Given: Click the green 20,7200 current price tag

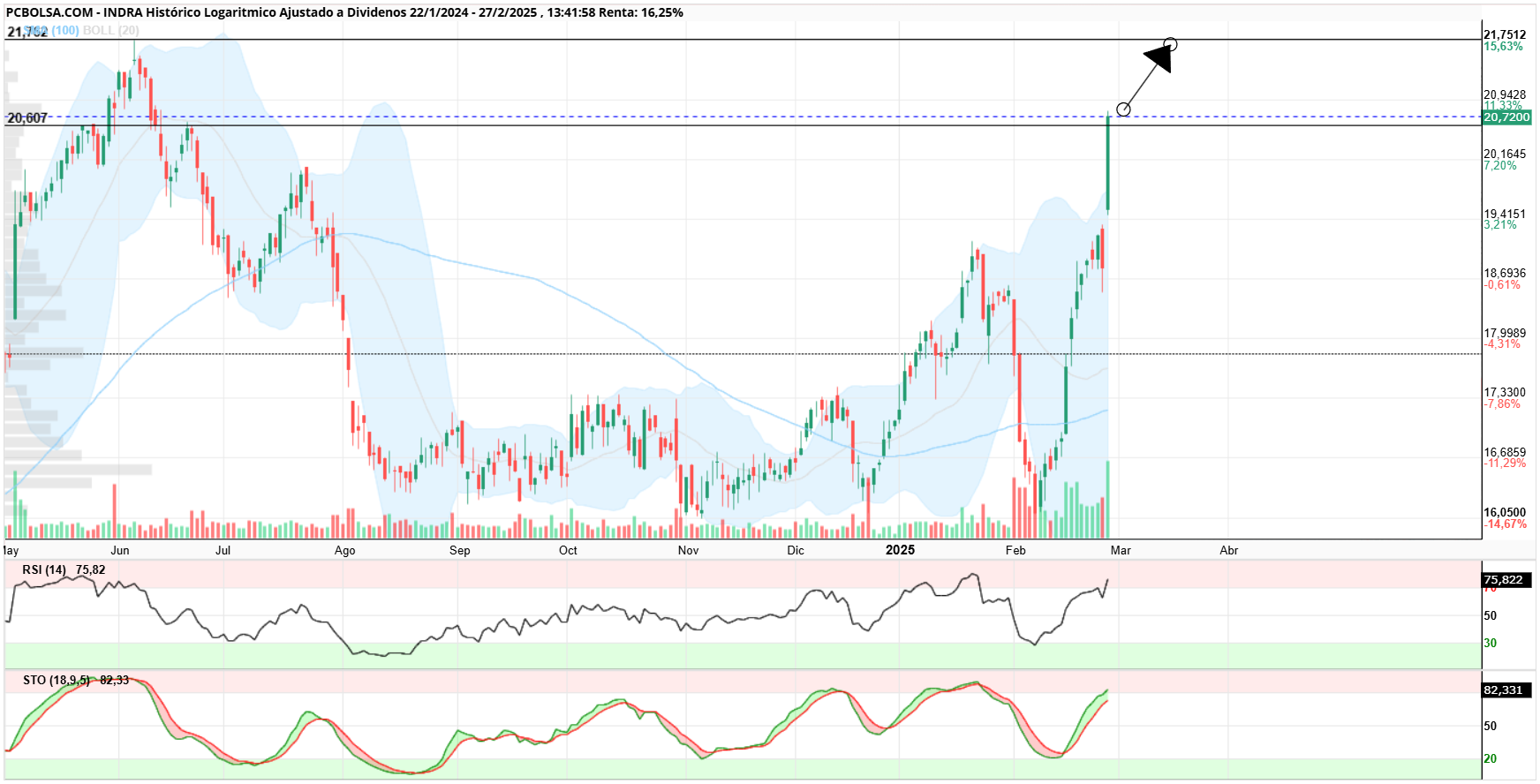Looking at the screenshot, I should (x=1506, y=117).
